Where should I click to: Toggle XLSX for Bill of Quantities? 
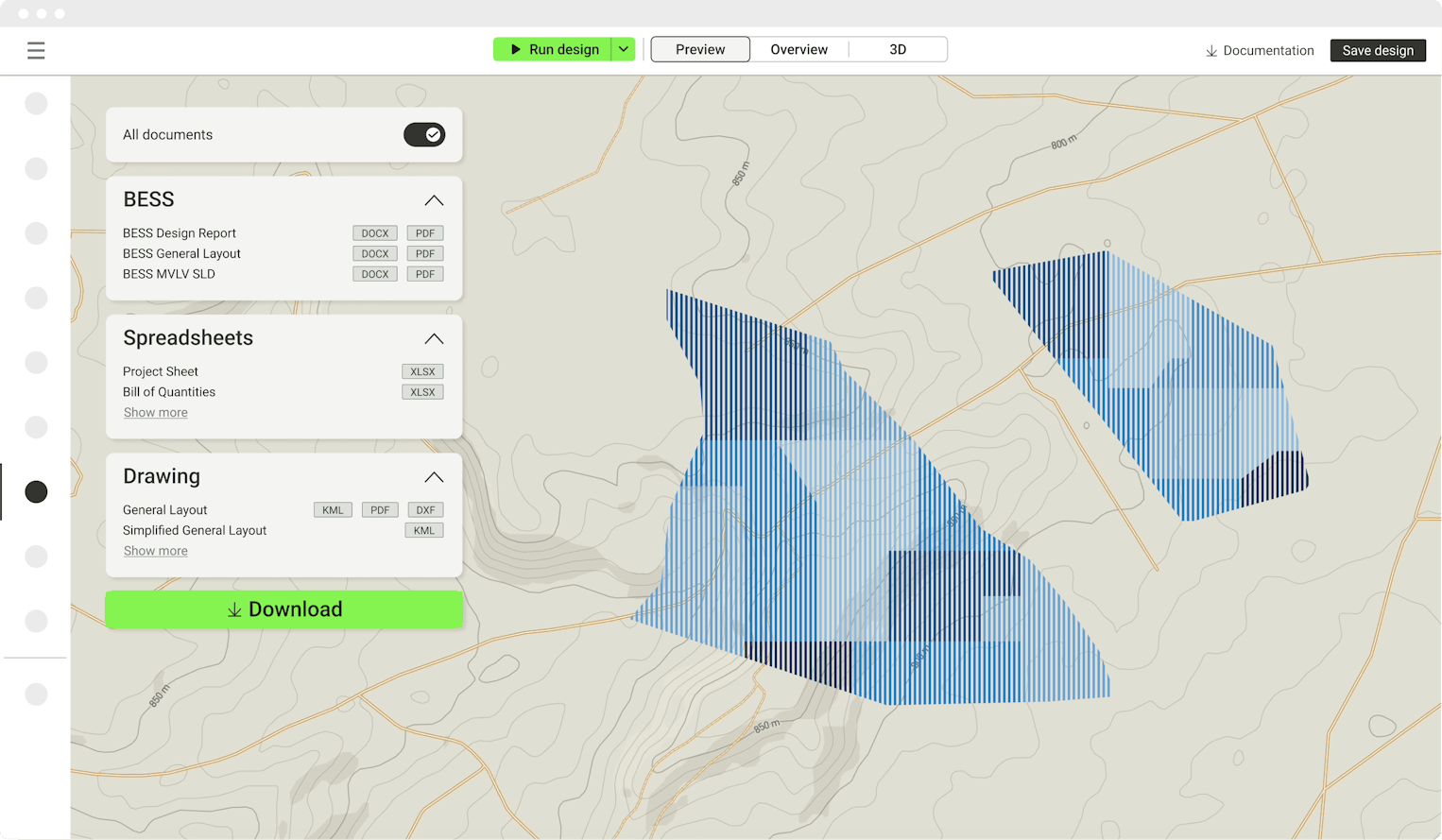[x=422, y=392]
